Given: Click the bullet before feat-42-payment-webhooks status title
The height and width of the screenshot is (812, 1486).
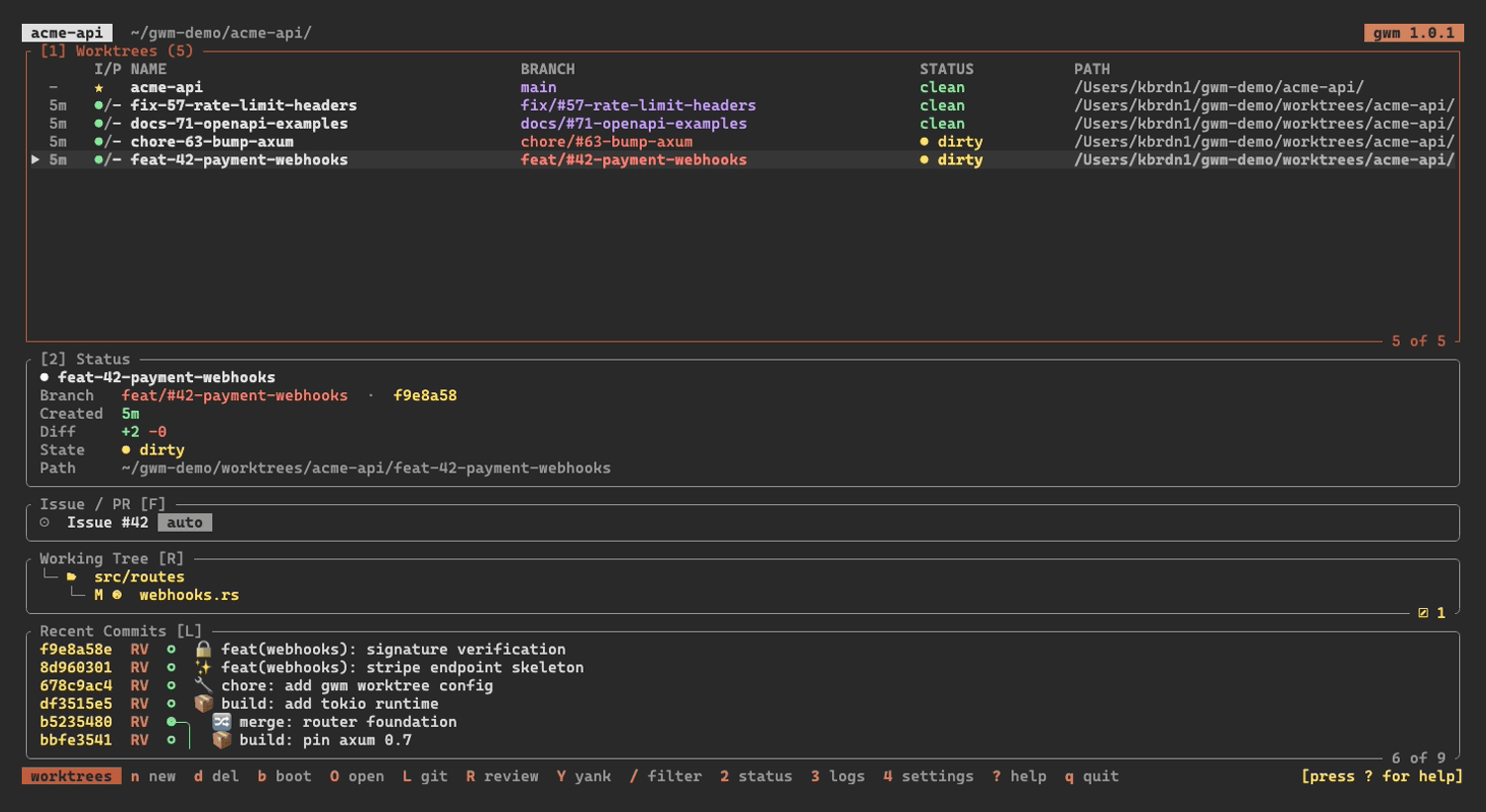Looking at the screenshot, I should [x=45, y=377].
